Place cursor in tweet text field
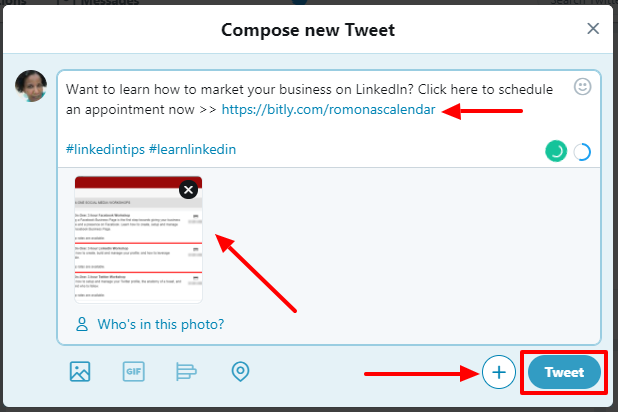 (329, 119)
